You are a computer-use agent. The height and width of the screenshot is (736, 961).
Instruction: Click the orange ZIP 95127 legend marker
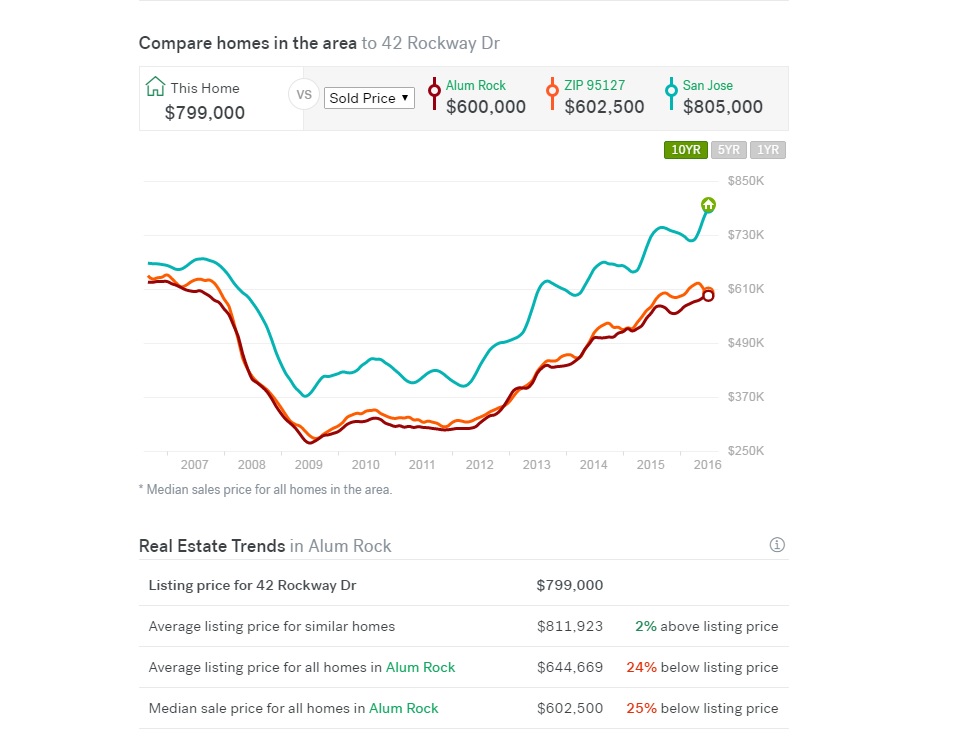pyautogui.click(x=552, y=94)
